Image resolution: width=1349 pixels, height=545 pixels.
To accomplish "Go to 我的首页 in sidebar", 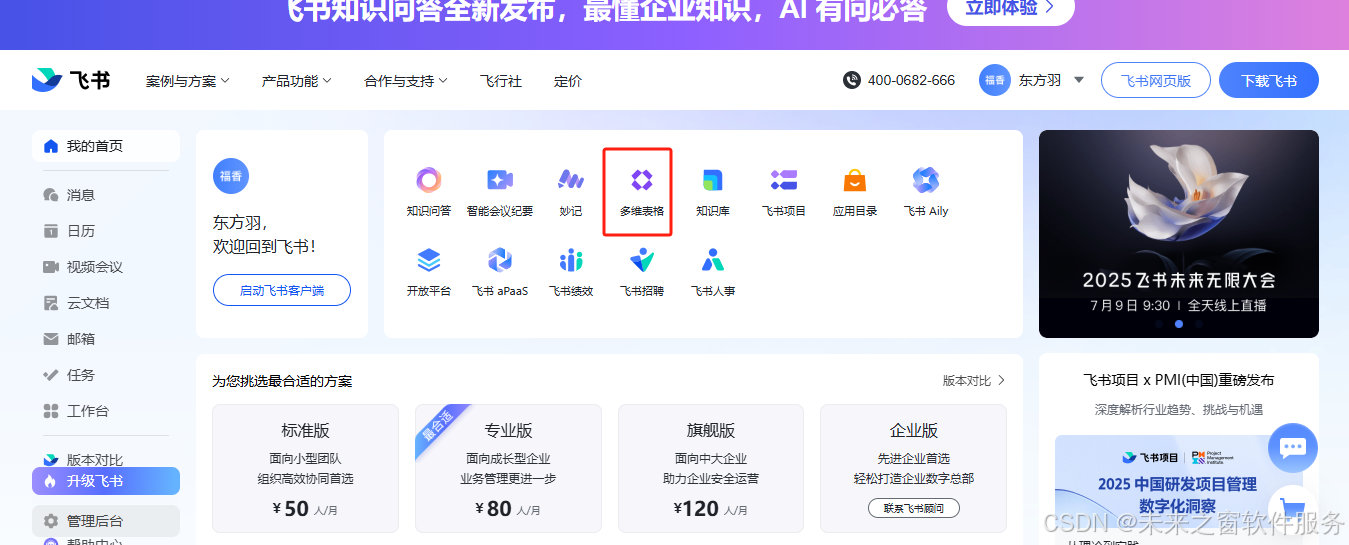I will (106, 146).
